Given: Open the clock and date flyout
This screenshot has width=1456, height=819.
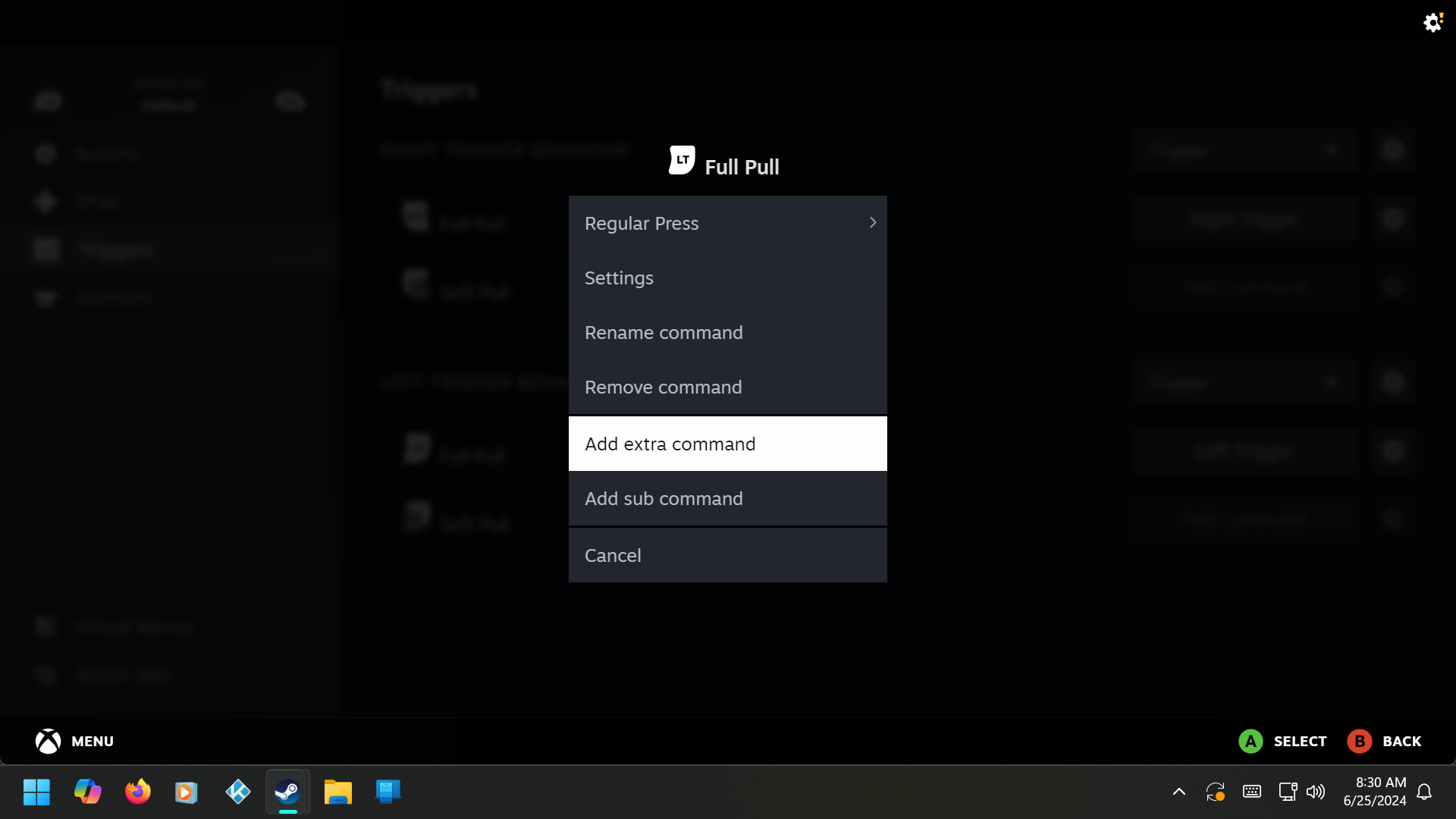Looking at the screenshot, I should click(x=1374, y=792).
